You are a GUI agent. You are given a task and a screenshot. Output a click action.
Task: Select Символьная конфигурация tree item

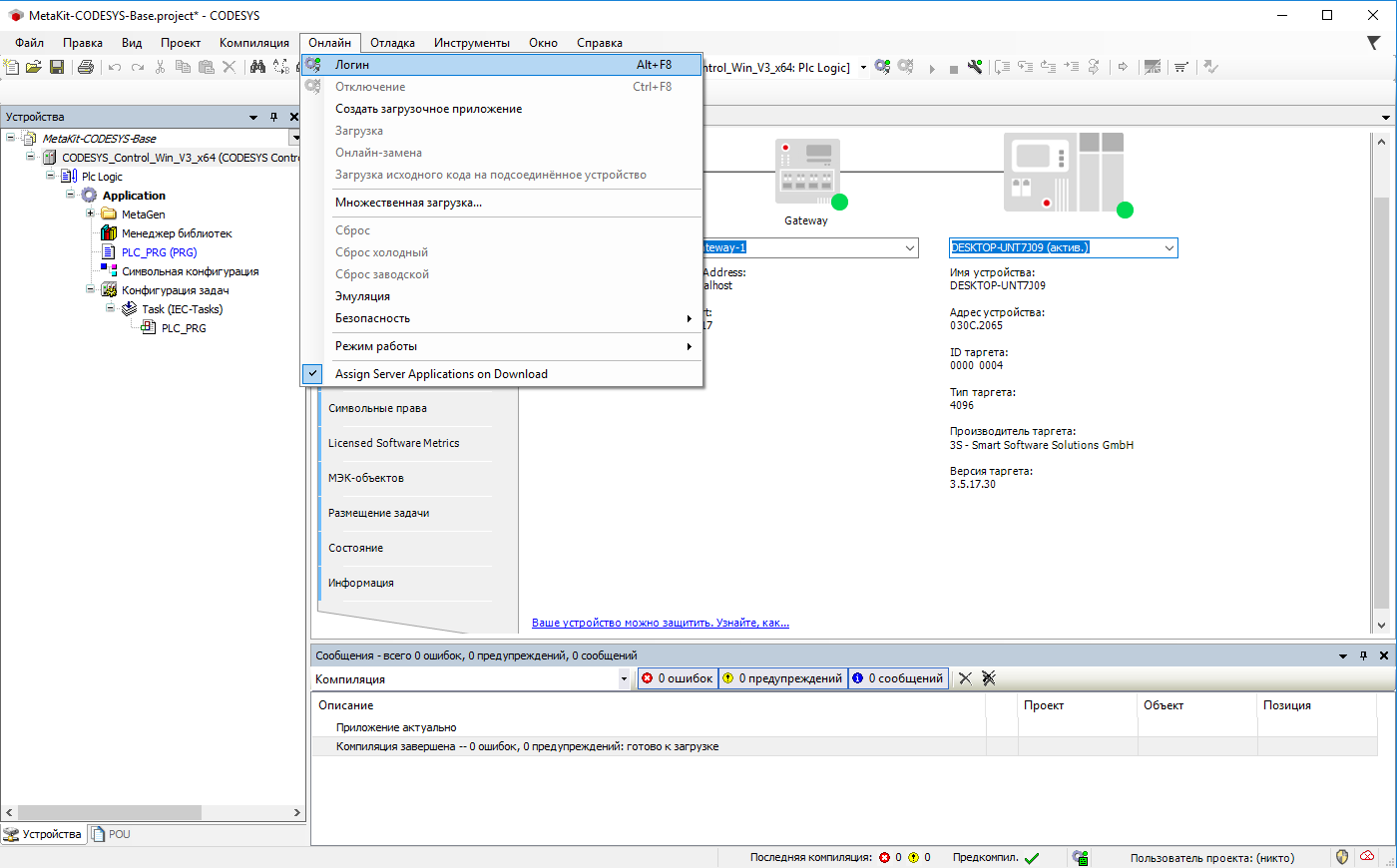click(x=191, y=271)
